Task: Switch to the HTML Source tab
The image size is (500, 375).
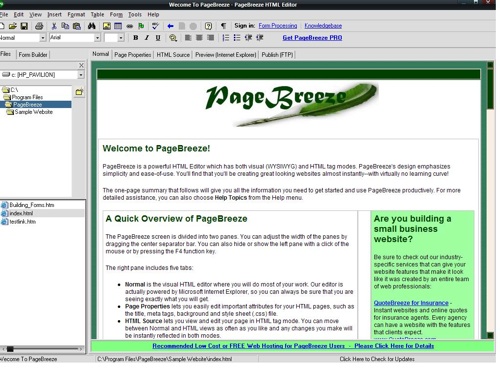Action: coord(173,55)
